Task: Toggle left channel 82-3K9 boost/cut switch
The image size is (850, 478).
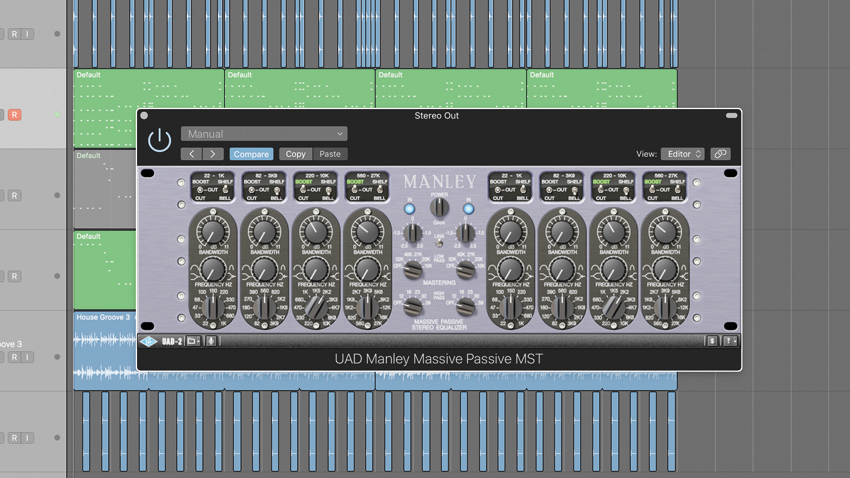Action: tap(252, 190)
